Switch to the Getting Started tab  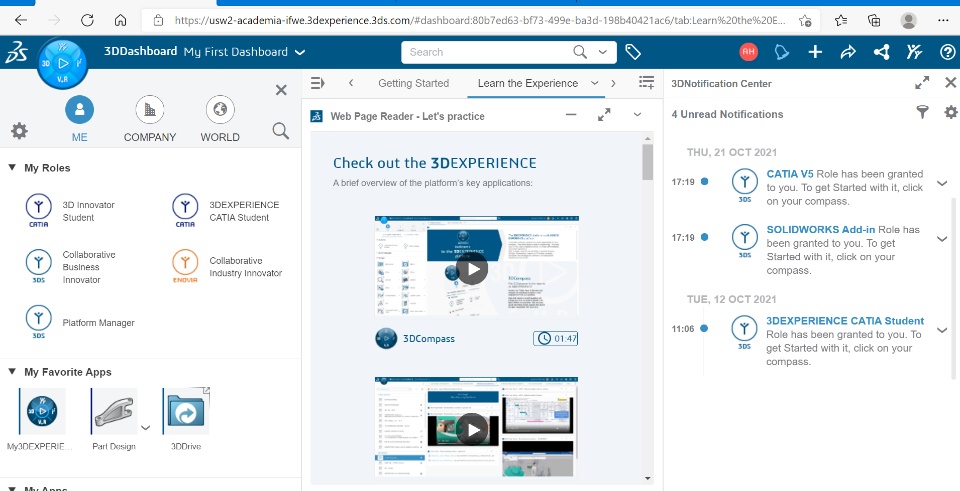[x=413, y=83]
